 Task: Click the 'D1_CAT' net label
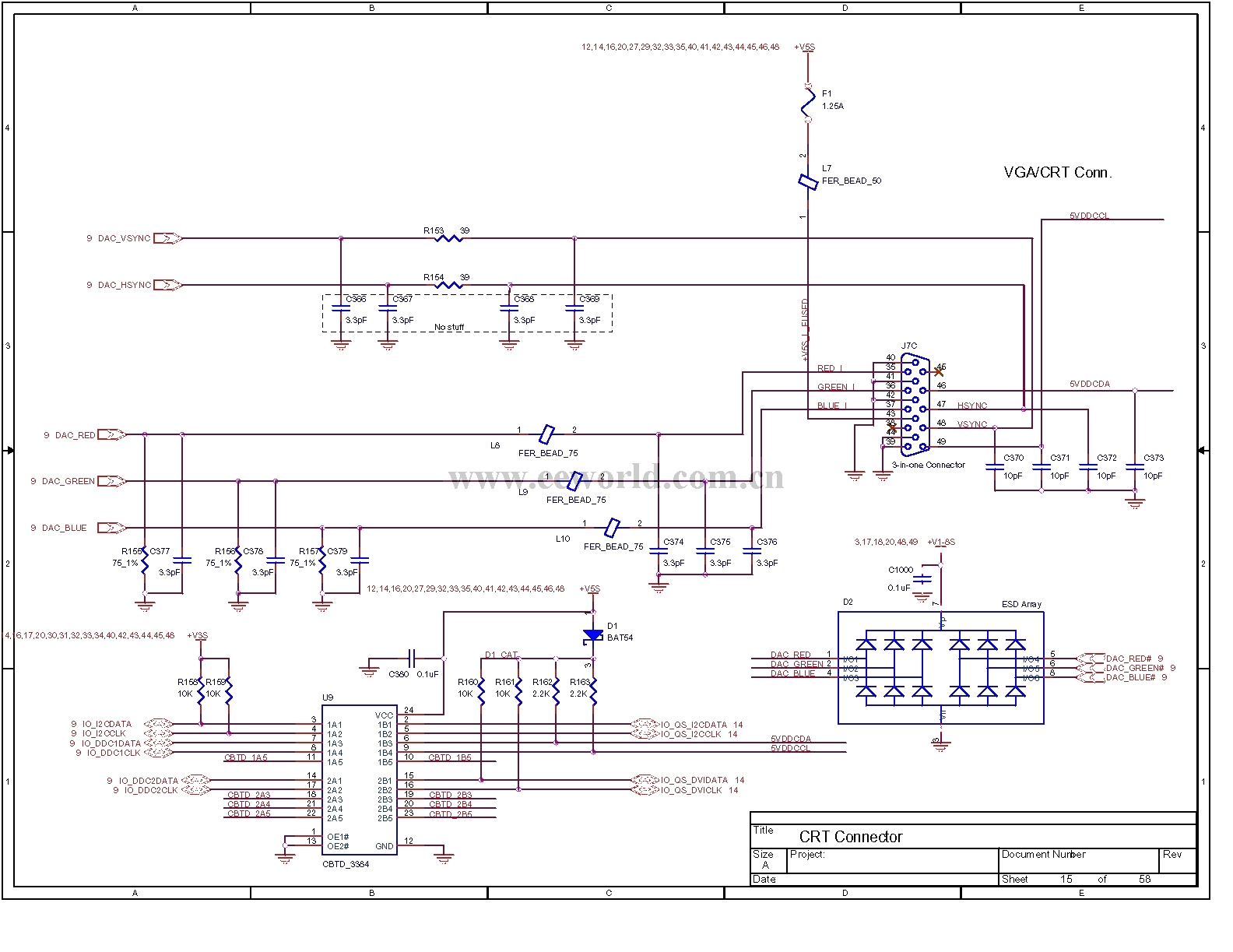click(x=501, y=655)
